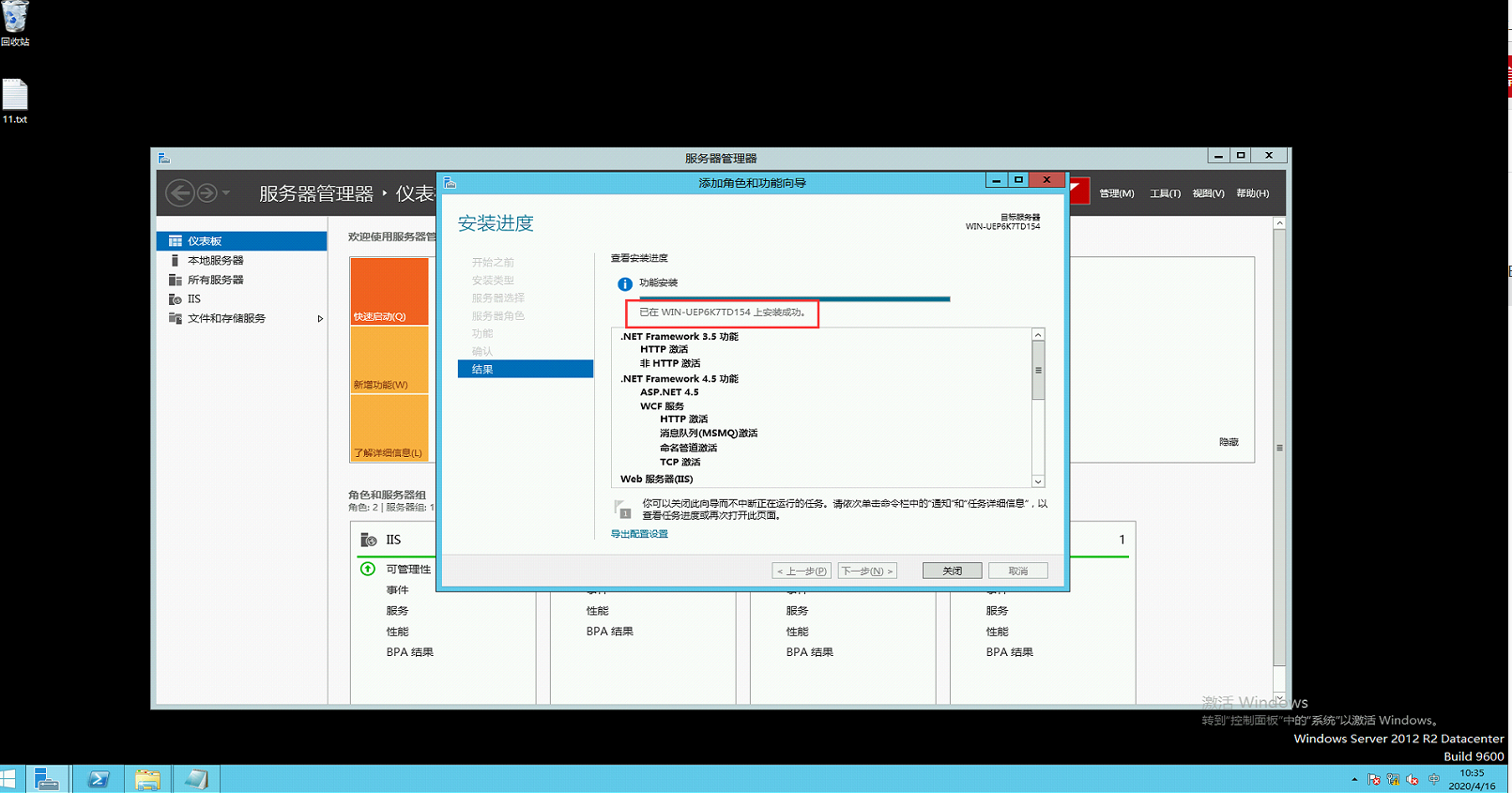
Task: Click the 快速启动(Q) tile
Action: click(389, 291)
